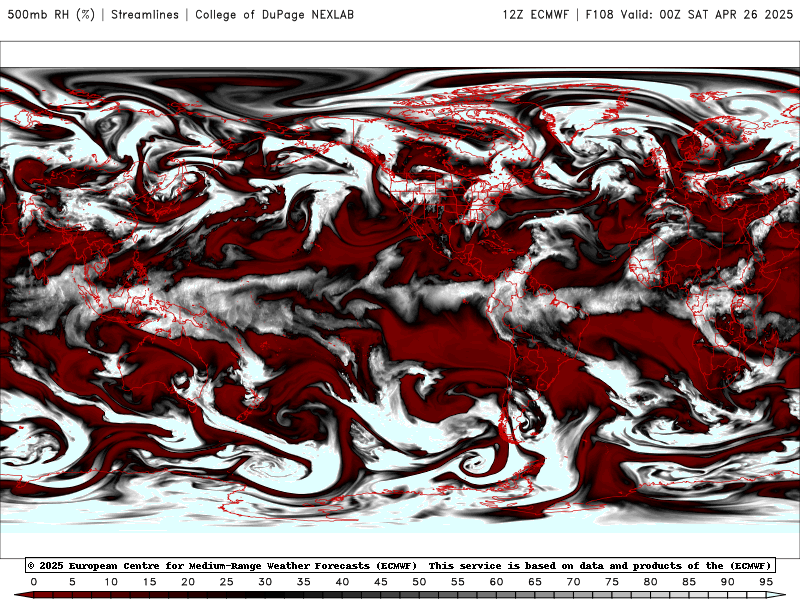Click the "25" tick label on the legend
Viewport: 800px width, 600px height.
point(227,582)
